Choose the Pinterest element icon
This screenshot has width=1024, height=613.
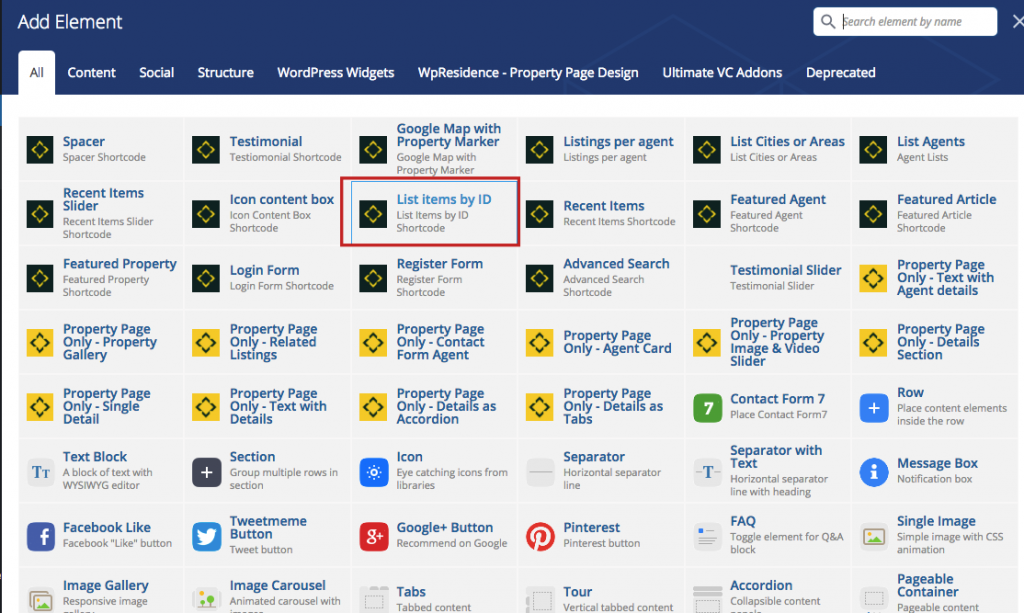point(540,536)
